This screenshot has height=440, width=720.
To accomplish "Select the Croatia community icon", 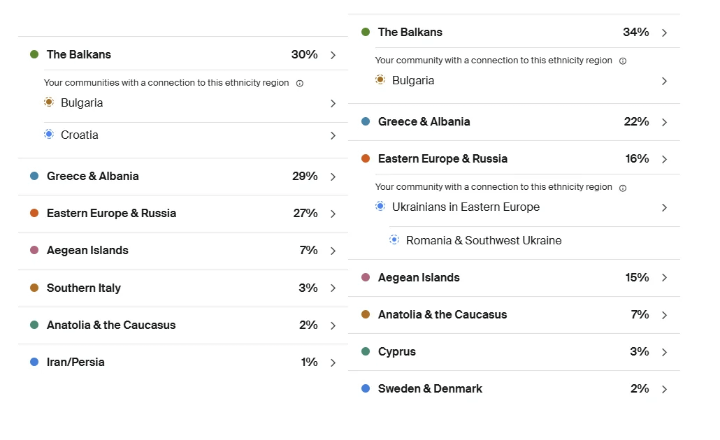I will (49, 134).
